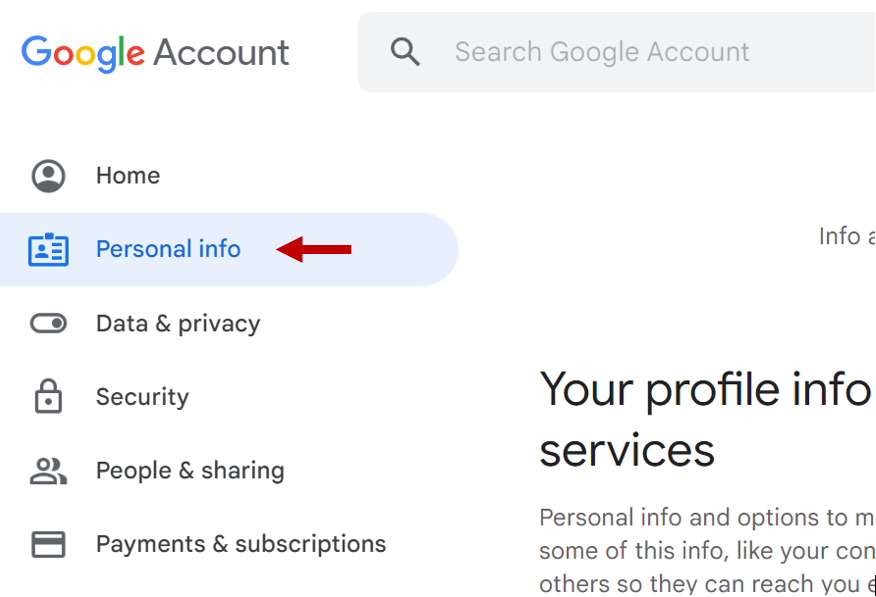The width and height of the screenshot is (876, 597).
Task: Click the Home person-circle icon
Action: click(48, 176)
